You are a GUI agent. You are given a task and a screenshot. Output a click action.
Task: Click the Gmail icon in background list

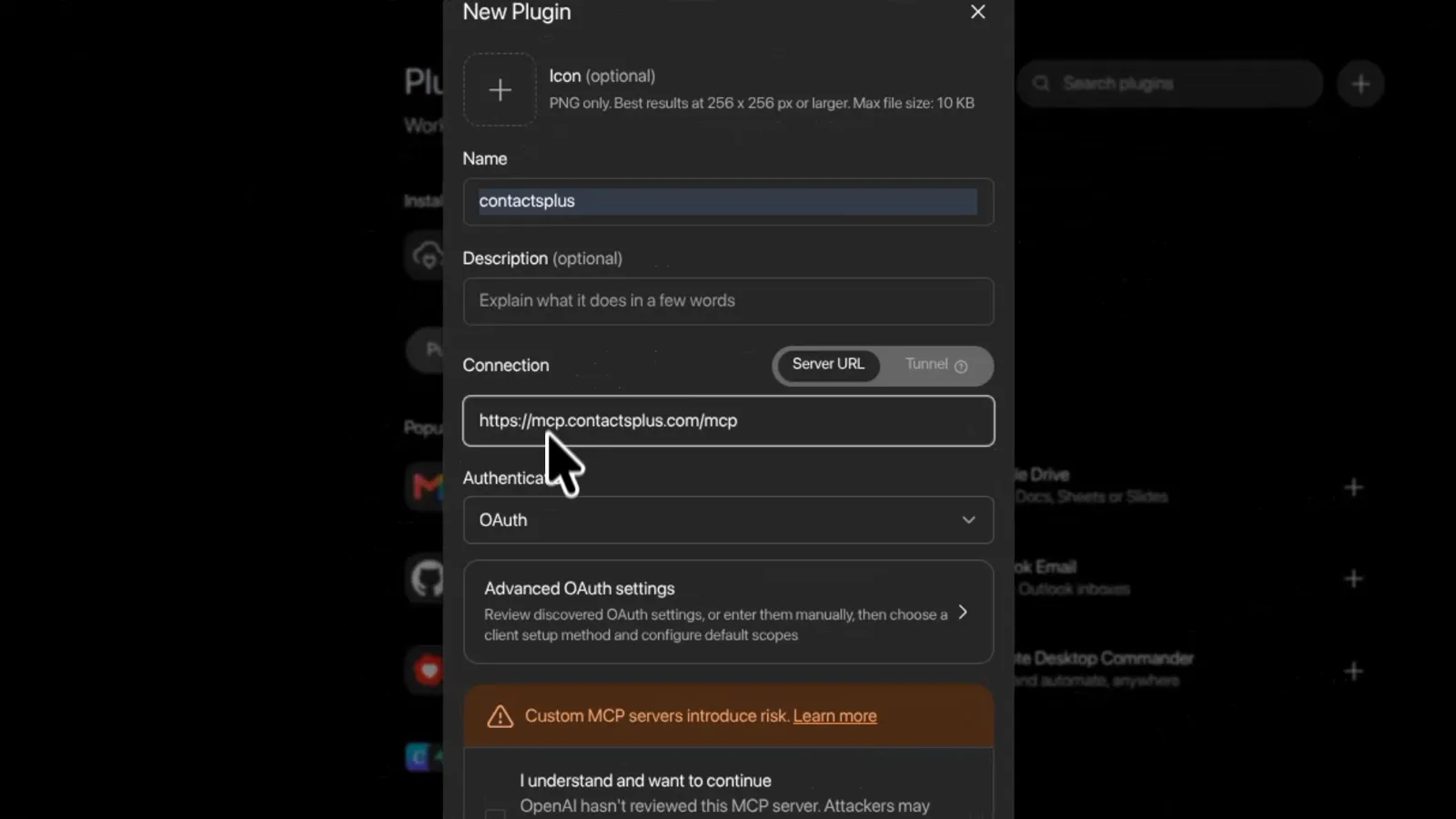pos(427,486)
